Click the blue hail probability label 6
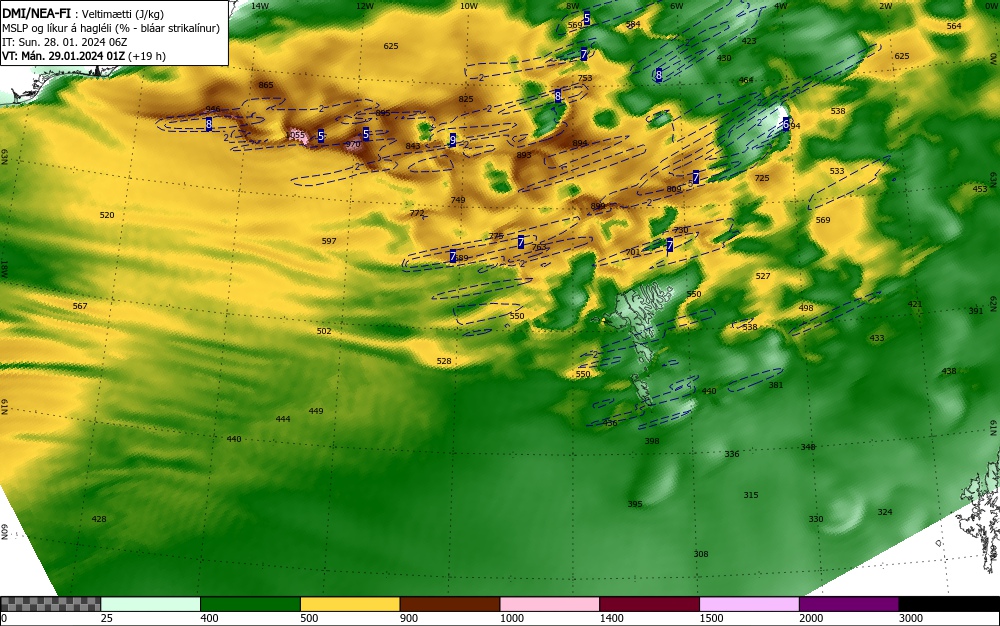The image size is (1000, 626). point(786,124)
